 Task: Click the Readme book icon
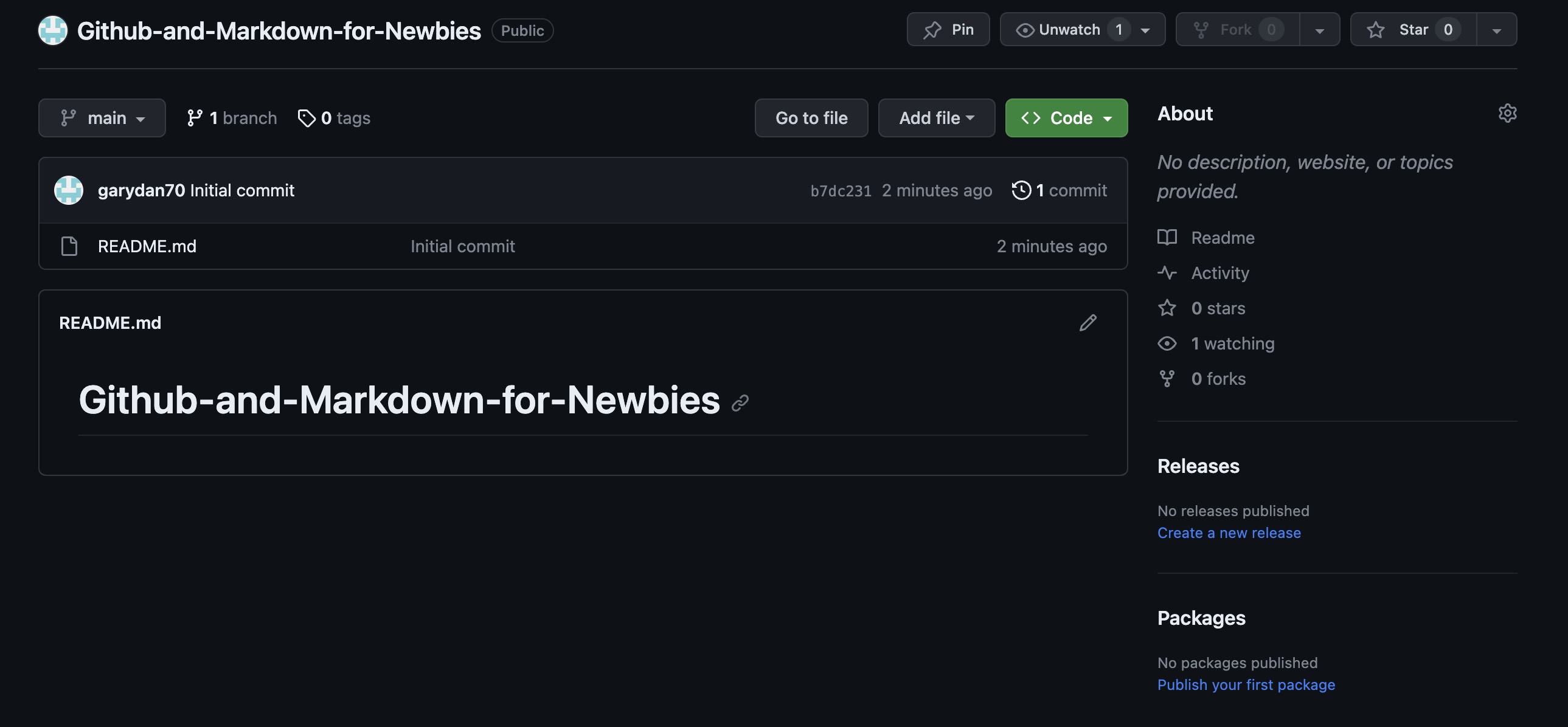point(1167,237)
